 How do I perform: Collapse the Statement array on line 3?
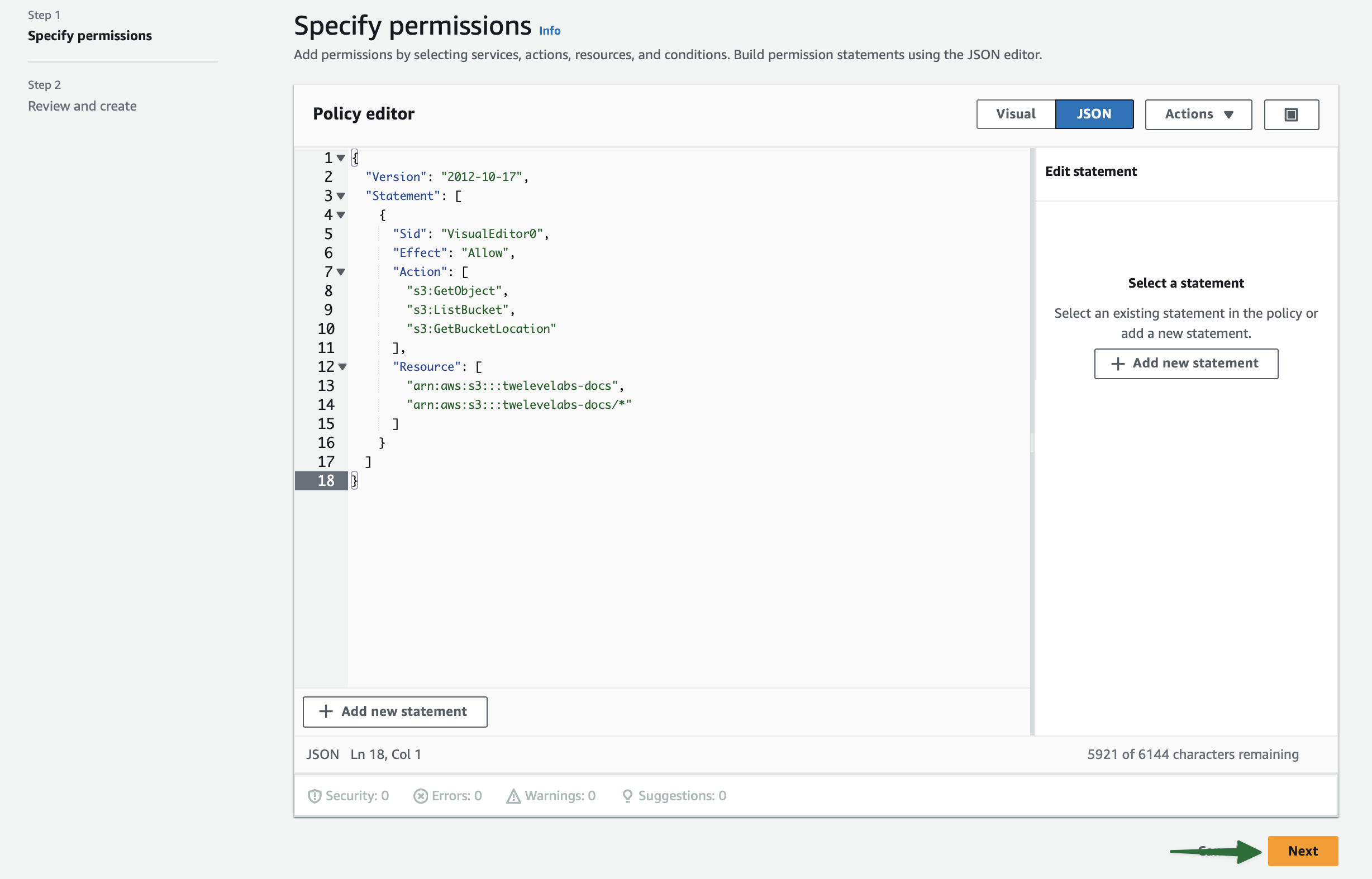click(341, 196)
